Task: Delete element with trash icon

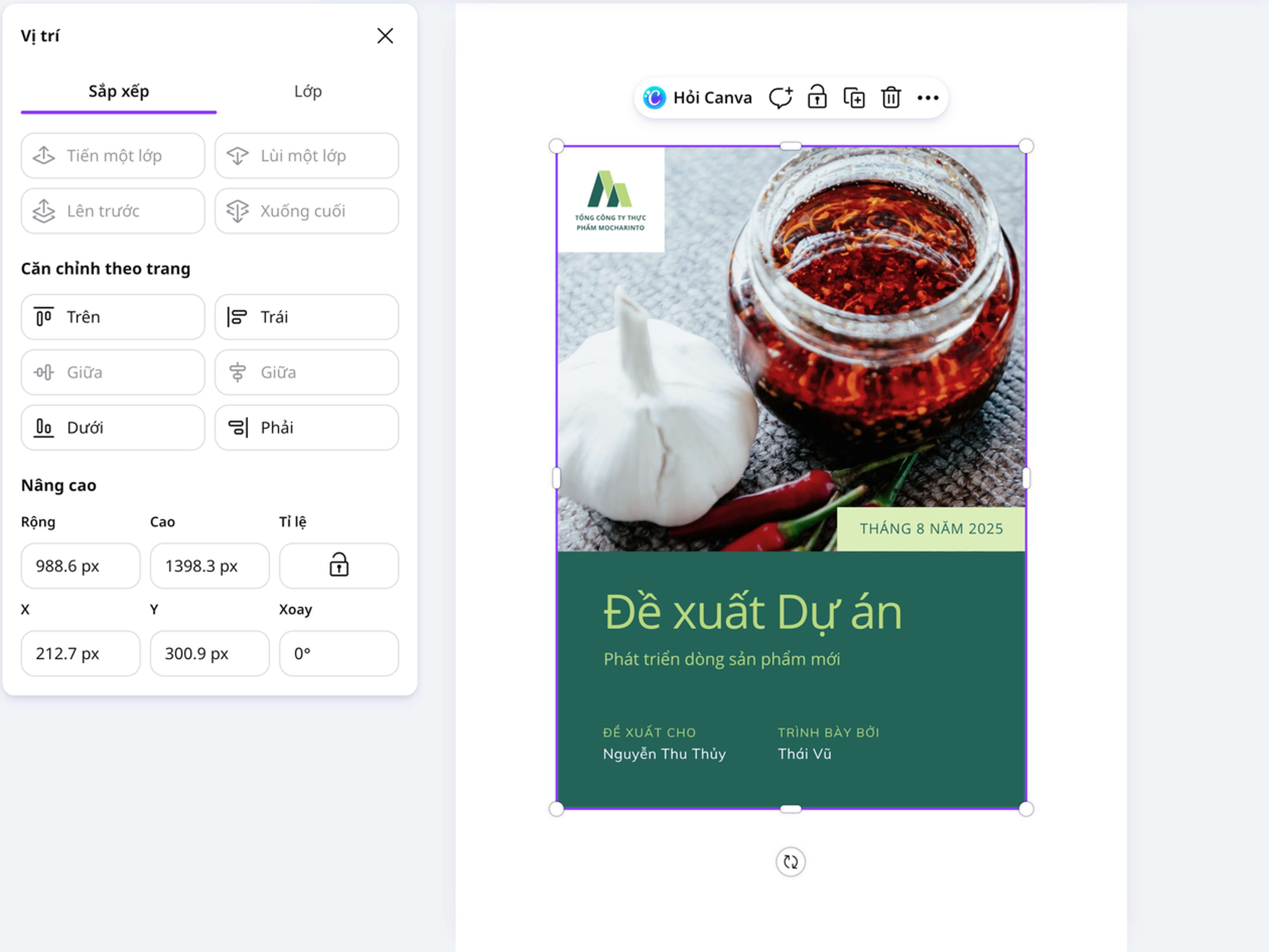Action: pyautogui.click(x=891, y=98)
